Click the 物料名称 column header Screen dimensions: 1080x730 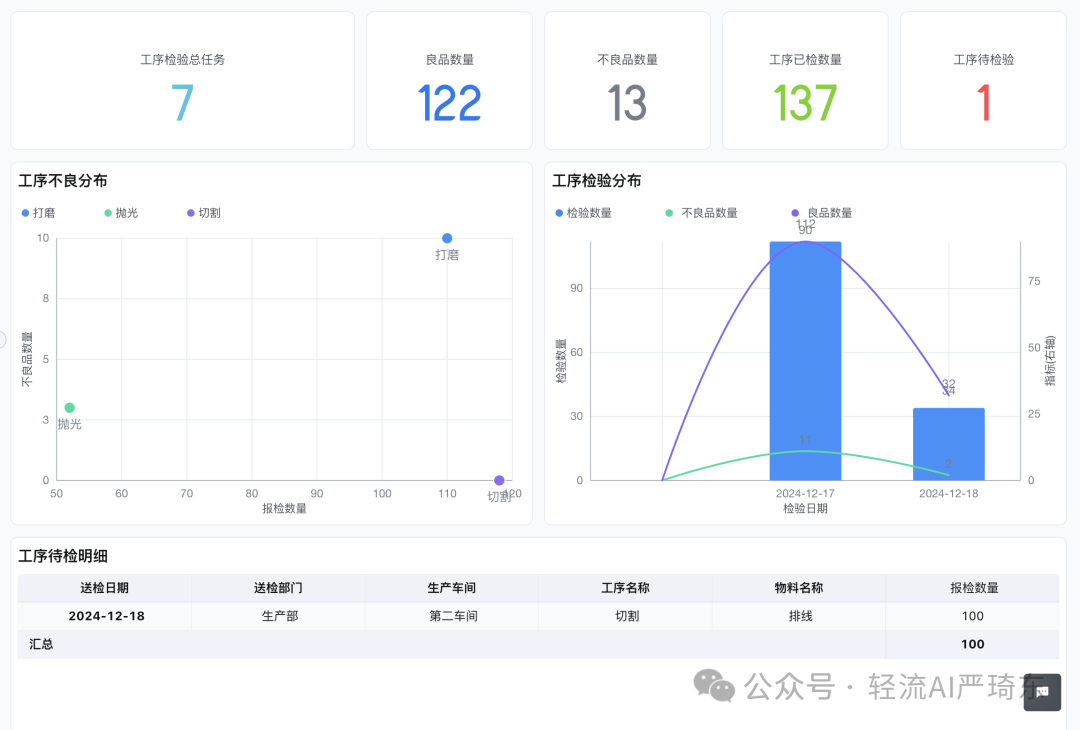click(x=799, y=587)
